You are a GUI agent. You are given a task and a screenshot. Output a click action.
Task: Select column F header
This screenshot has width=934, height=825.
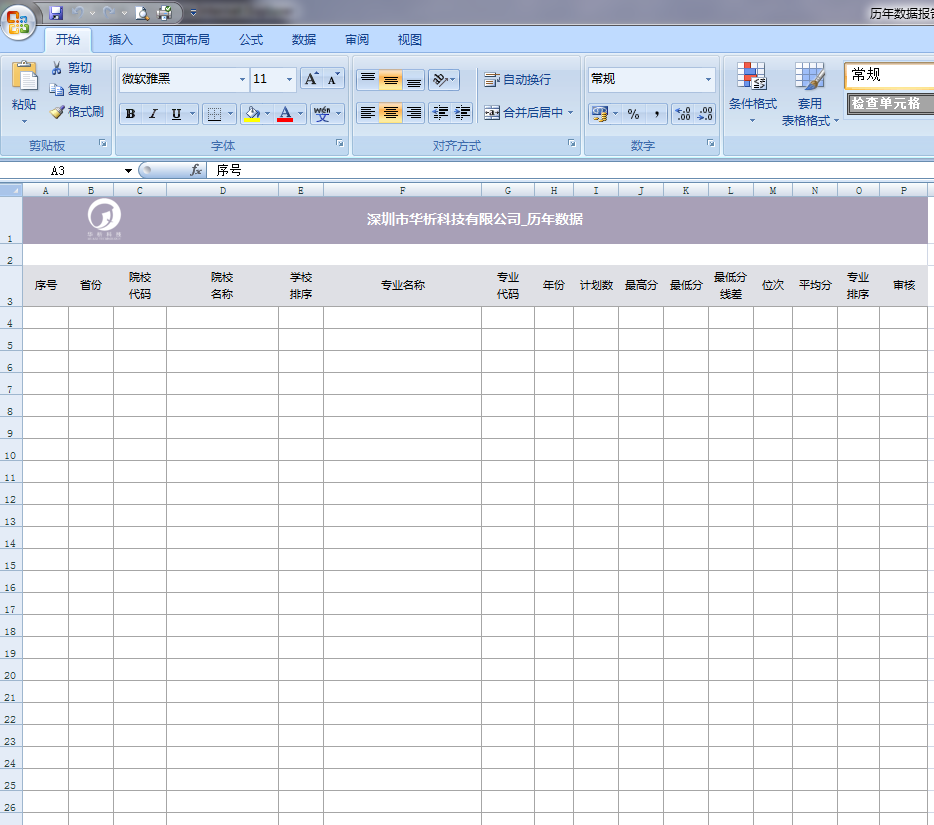pos(402,191)
